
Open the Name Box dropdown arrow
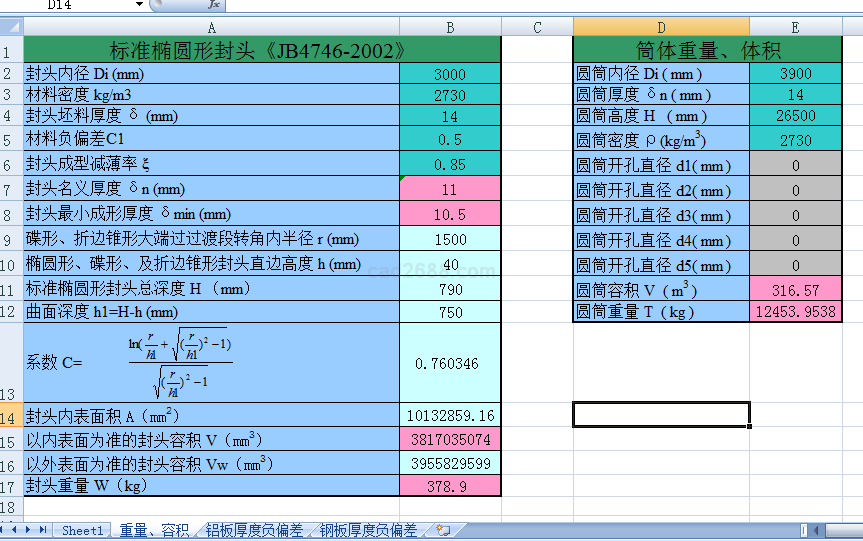[139, 5]
